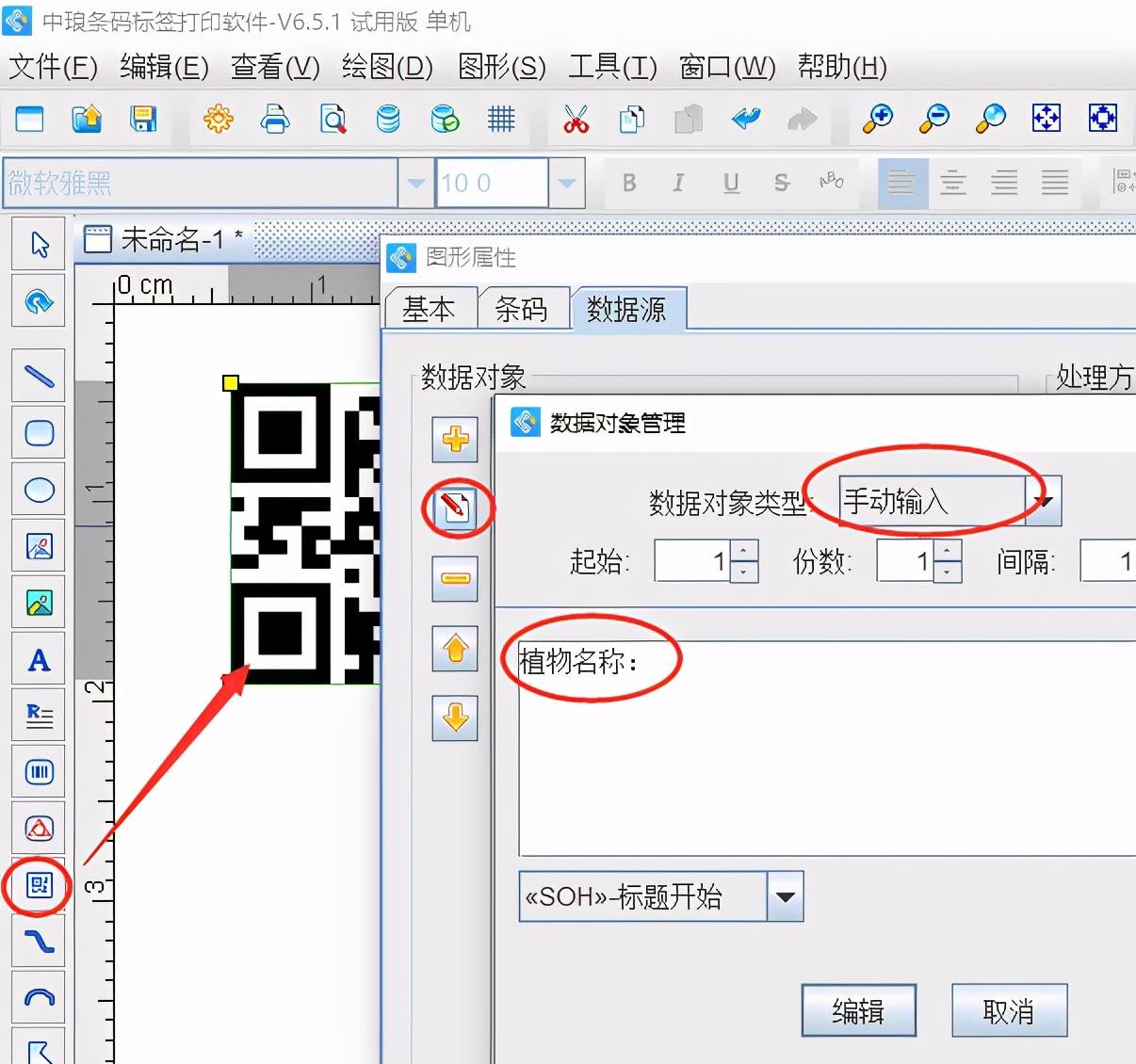Click the 植物名称 text input area

(827, 749)
